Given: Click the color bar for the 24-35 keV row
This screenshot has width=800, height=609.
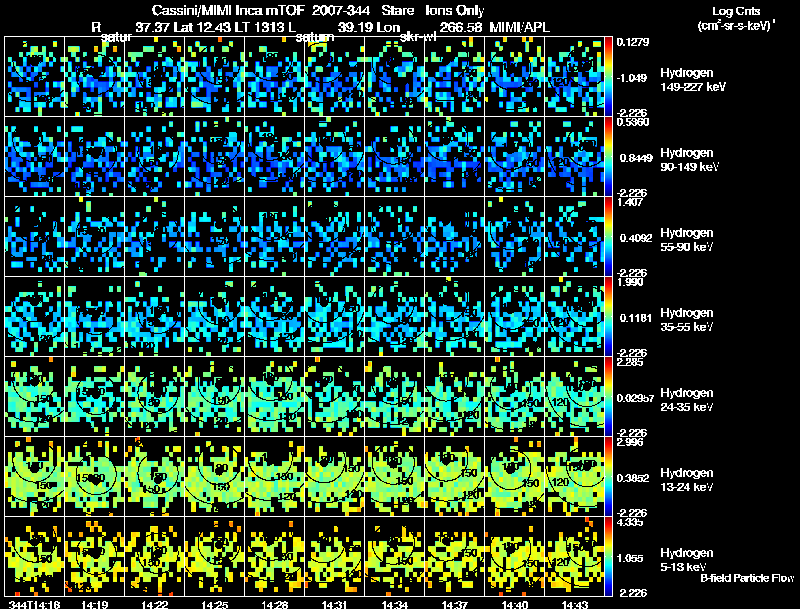Looking at the screenshot, I should click(608, 397).
